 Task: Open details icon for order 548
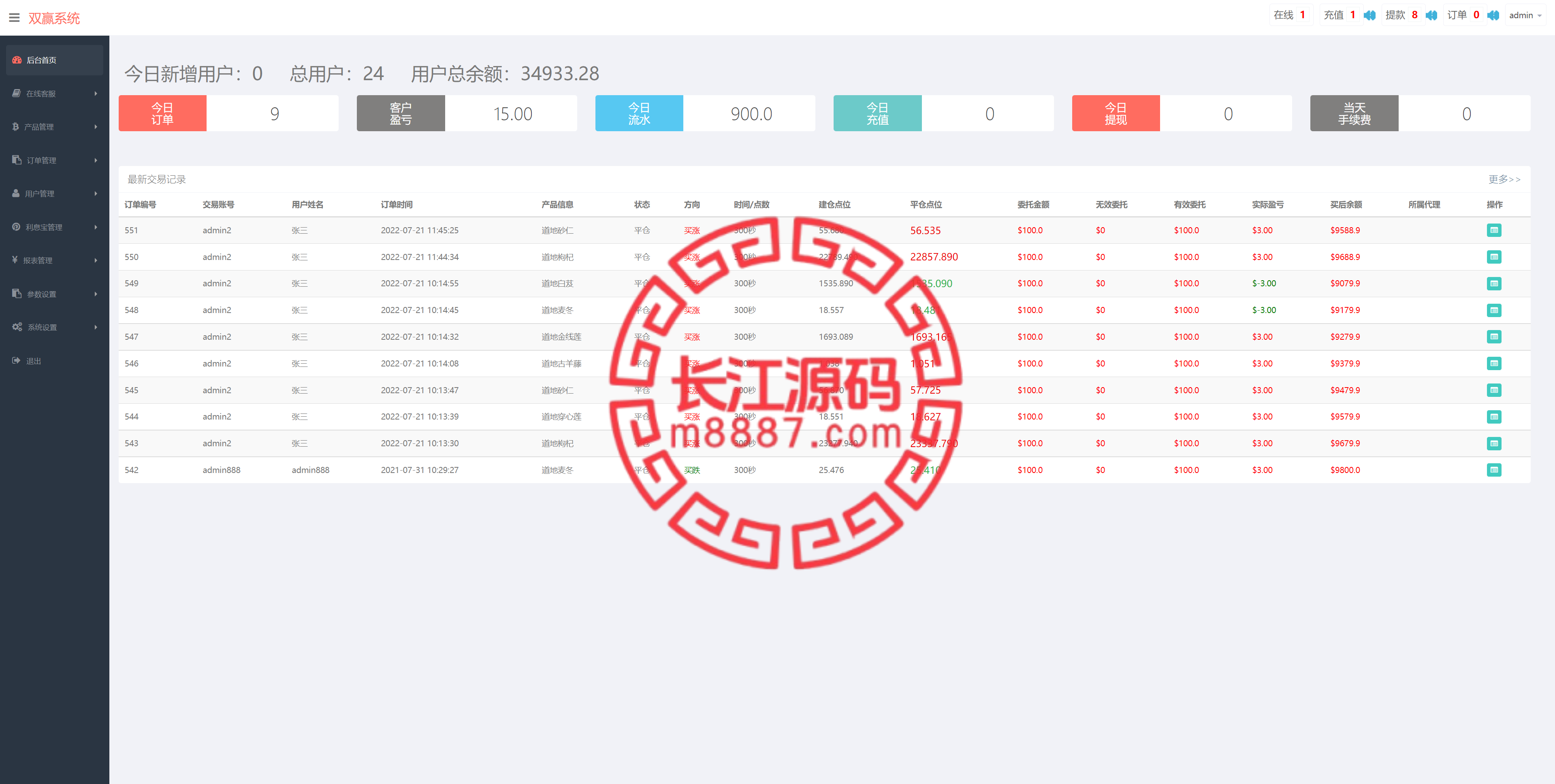click(x=1494, y=310)
